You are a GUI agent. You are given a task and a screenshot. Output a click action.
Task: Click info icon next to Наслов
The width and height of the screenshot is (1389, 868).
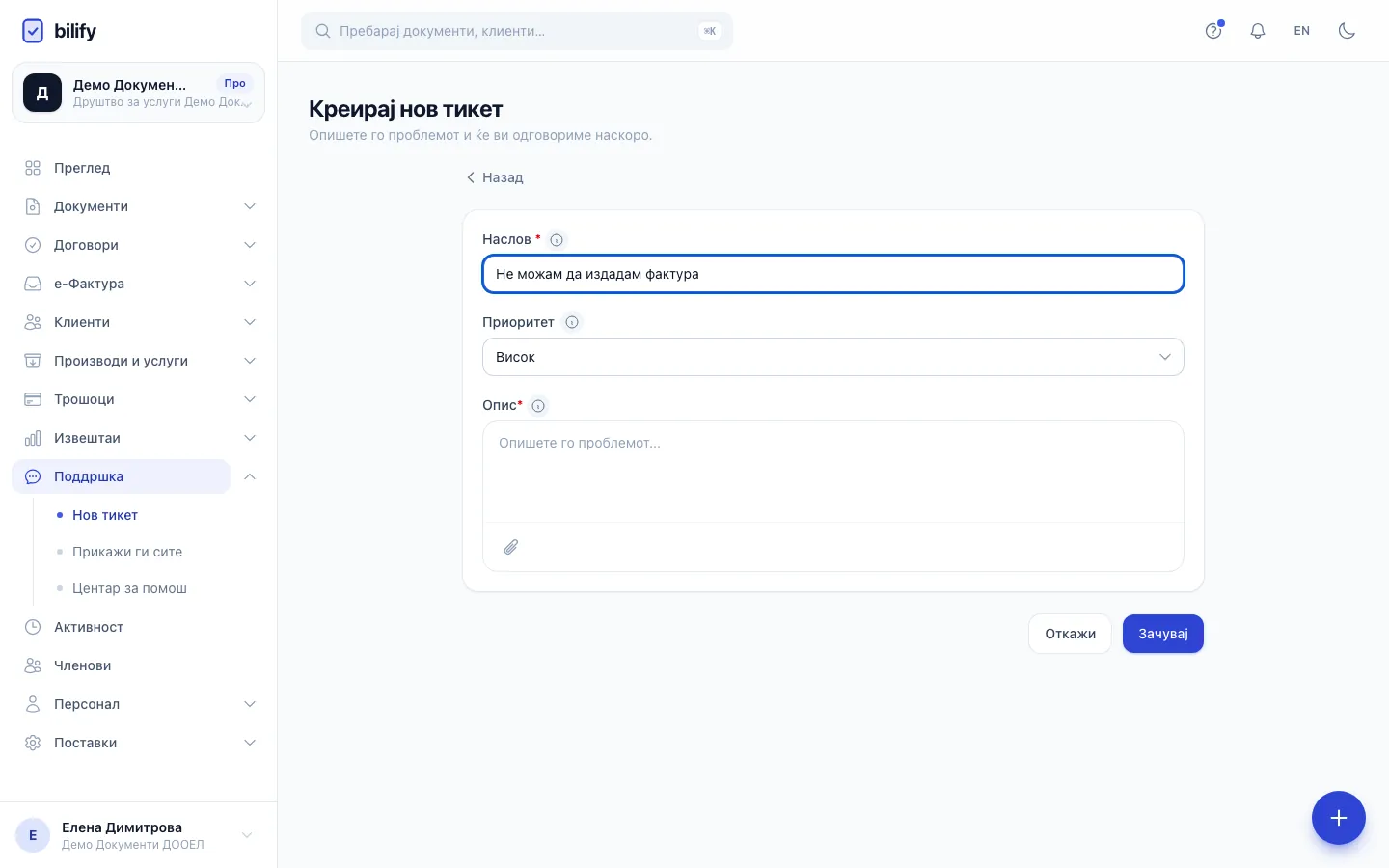(x=557, y=240)
